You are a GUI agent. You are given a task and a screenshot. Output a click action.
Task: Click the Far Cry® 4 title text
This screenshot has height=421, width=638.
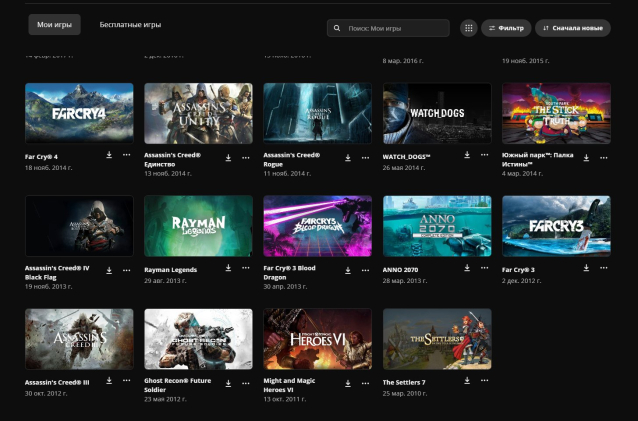tap(41, 157)
